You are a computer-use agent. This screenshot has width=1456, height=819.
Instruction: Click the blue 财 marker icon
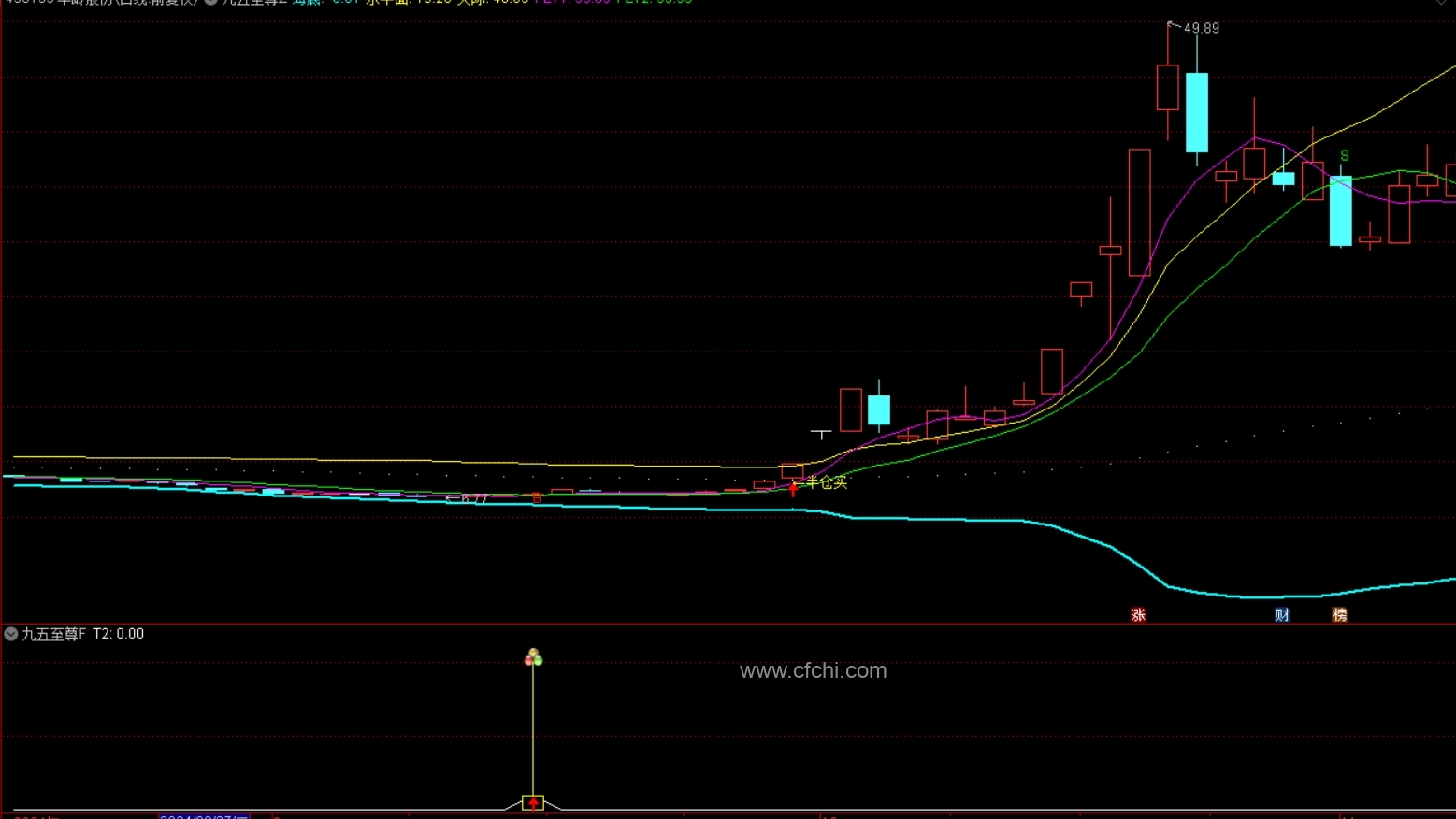[x=1282, y=614]
